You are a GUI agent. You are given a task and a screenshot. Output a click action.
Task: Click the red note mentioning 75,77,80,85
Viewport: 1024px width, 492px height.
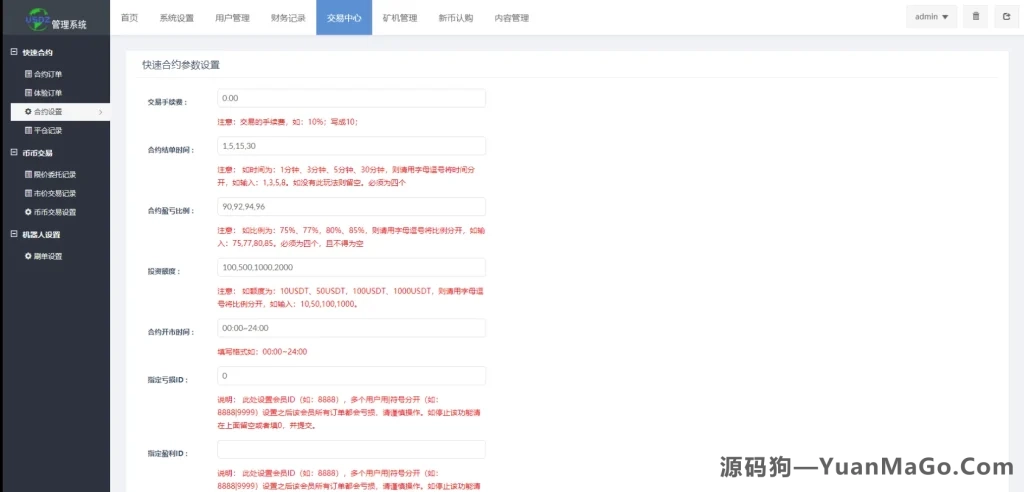click(351, 237)
